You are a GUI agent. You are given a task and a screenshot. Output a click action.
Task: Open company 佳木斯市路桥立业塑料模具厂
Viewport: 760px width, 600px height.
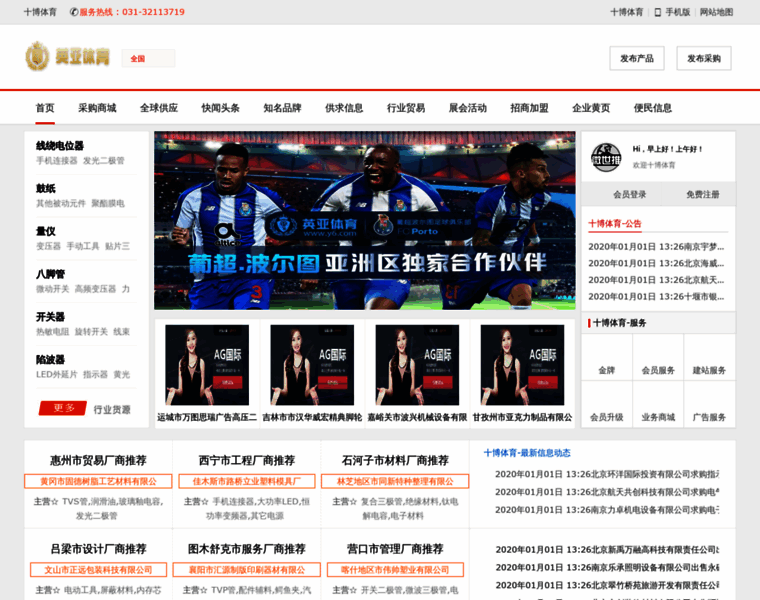[247, 481]
